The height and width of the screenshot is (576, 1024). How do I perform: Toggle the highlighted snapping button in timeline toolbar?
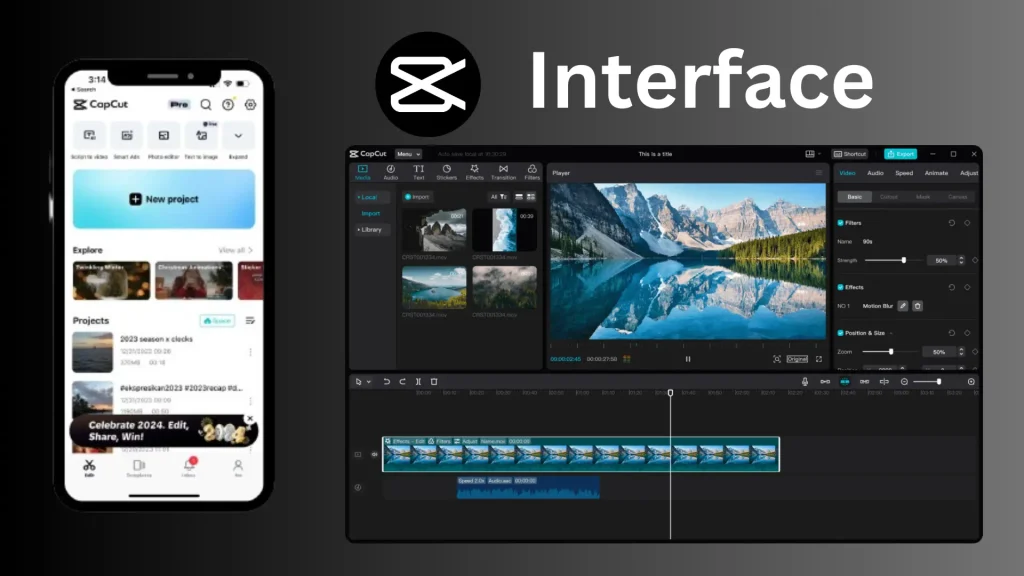pos(844,381)
